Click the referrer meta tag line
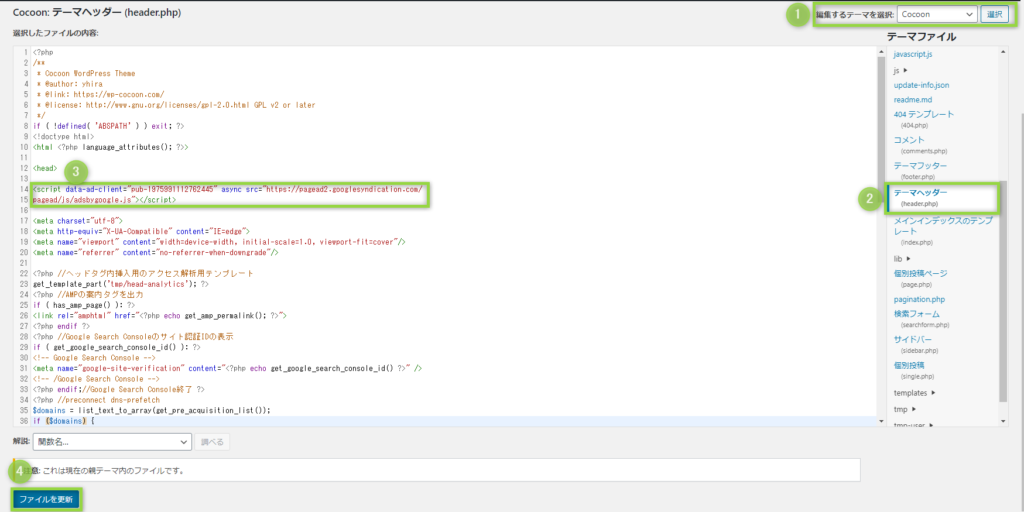Screen dimensions: 1024x512 (156, 252)
